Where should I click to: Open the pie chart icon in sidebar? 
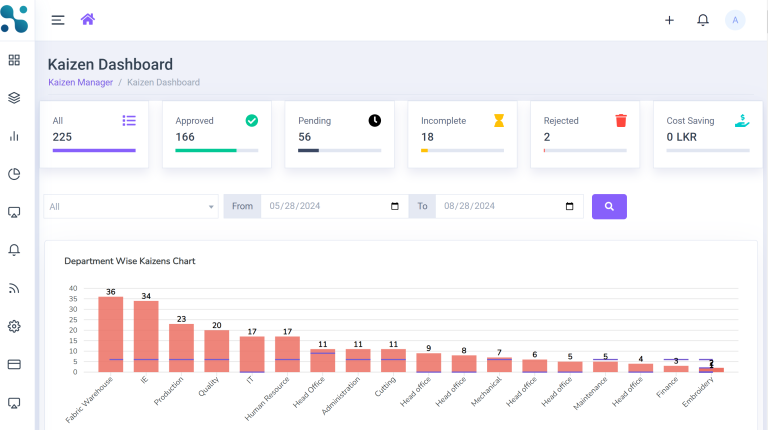[x=14, y=174]
